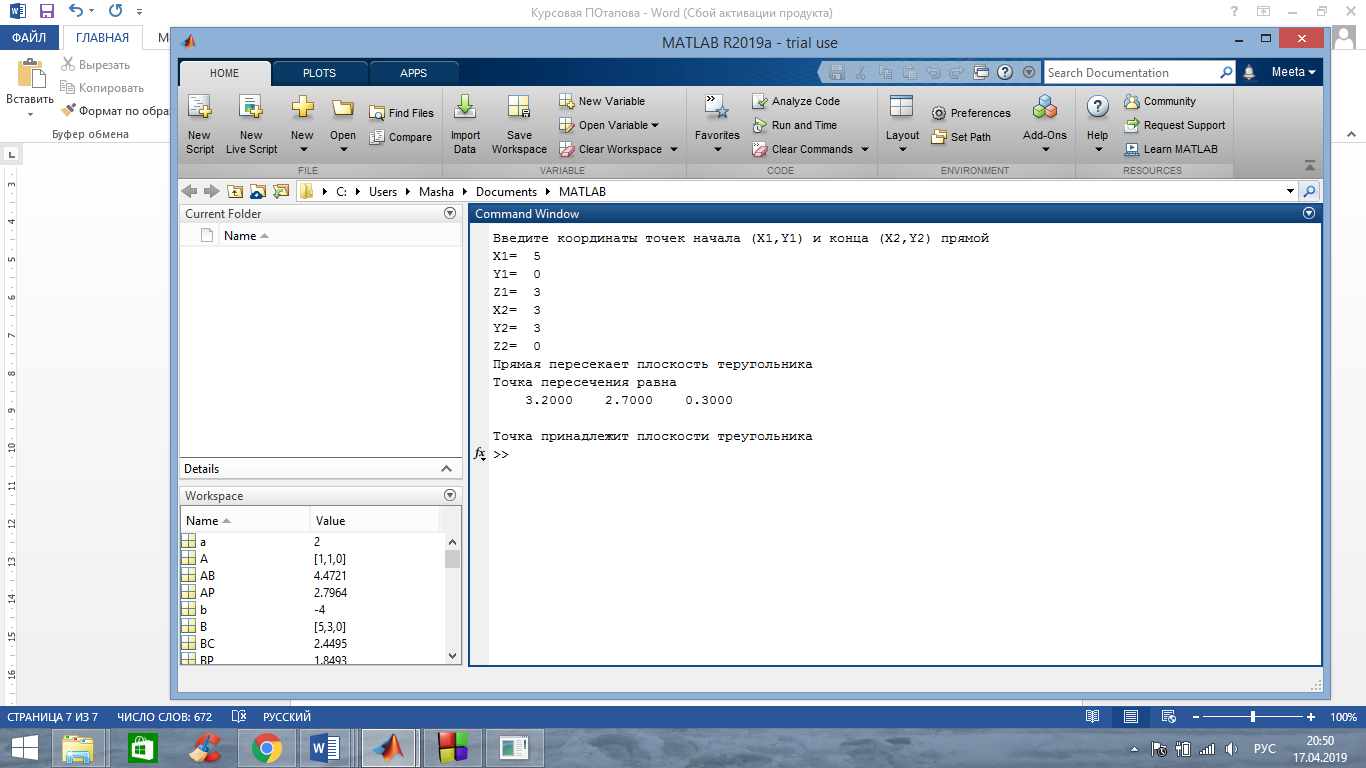The width and height of the screenshot is (1366, 768).
Task: Click Documents in the address path
Action: [506, 191]
